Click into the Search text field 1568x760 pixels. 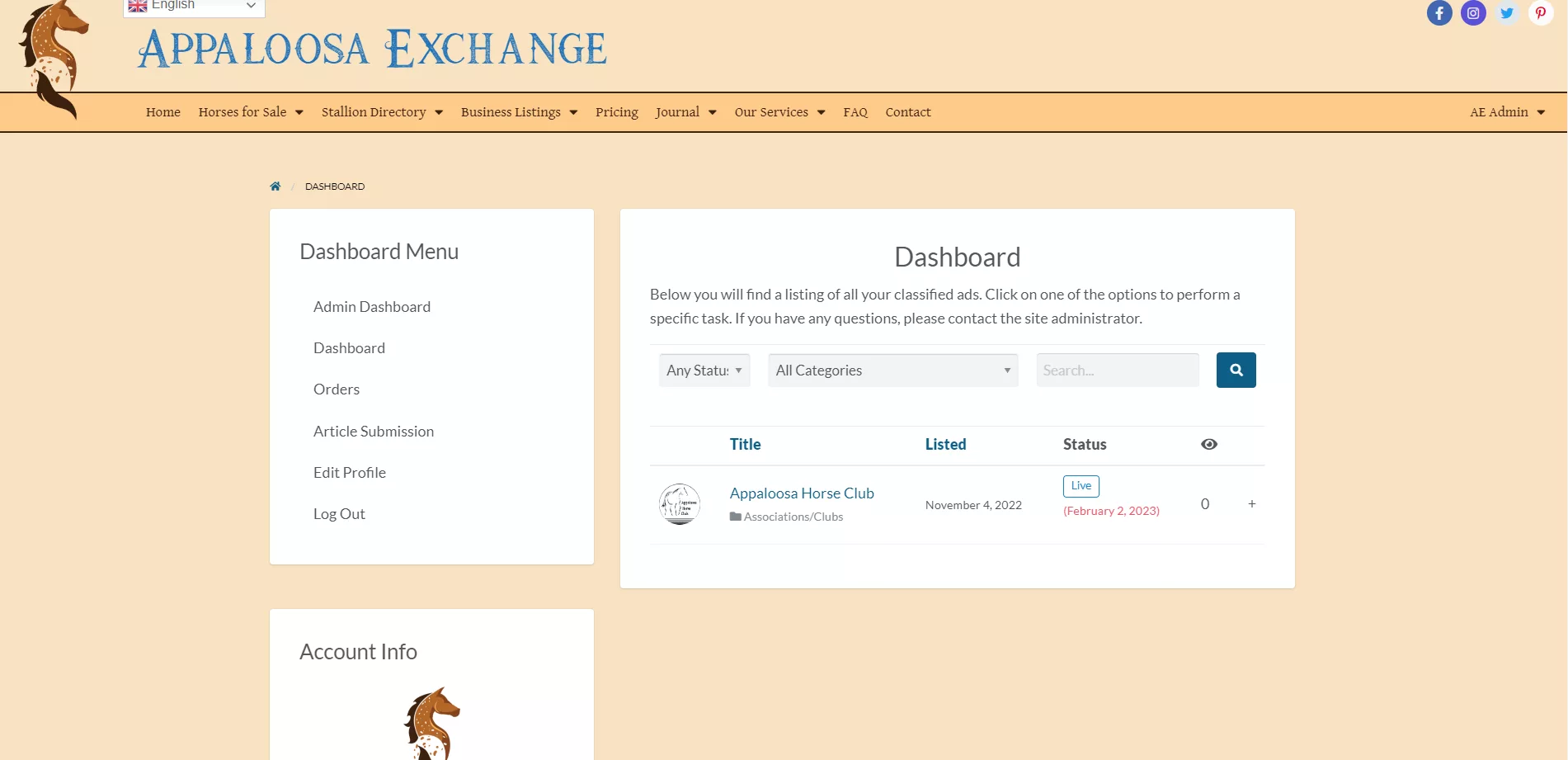click(x=1117, y=371)
